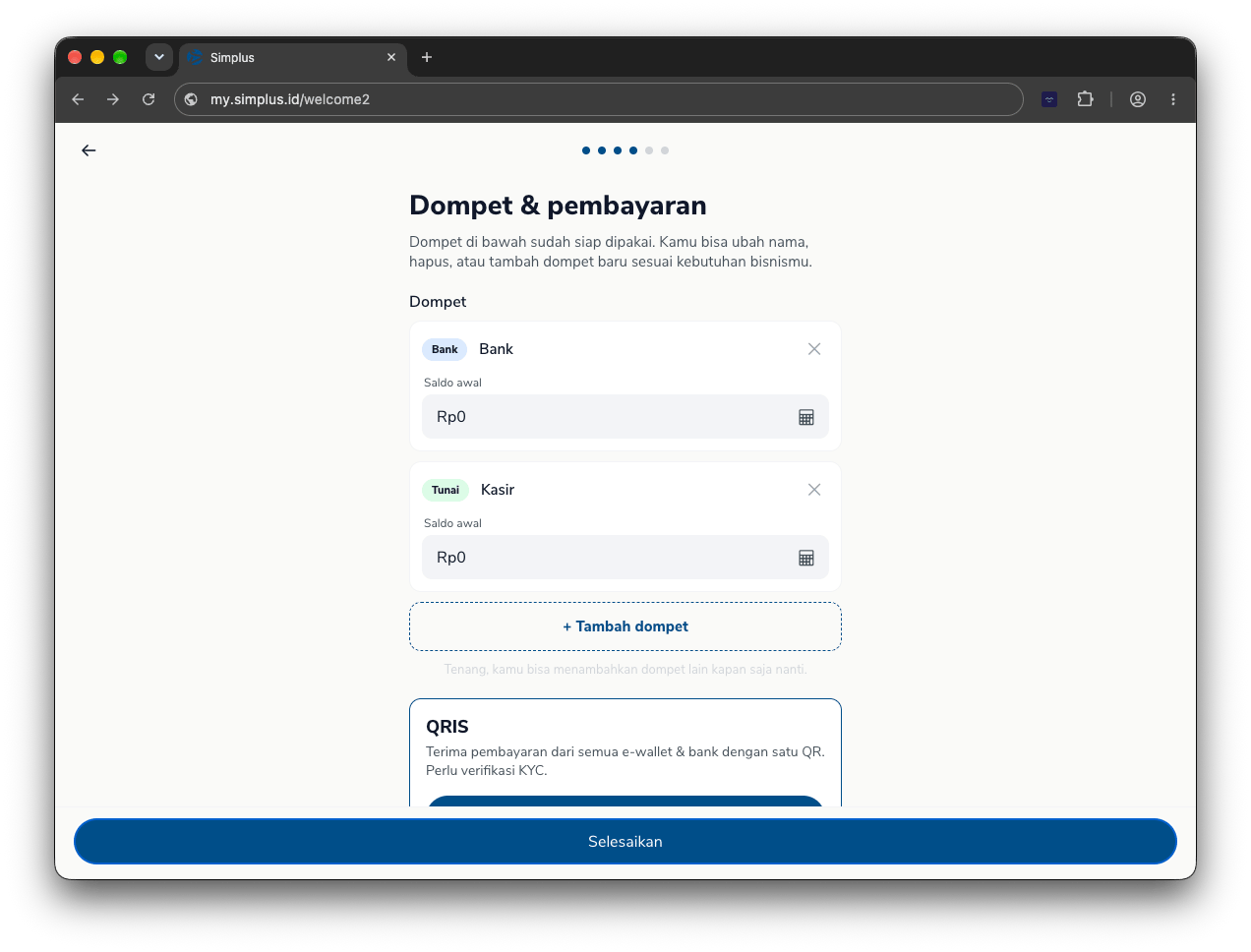
Task: Edit the Bank saldo awal field
Action: pos(625,417)
